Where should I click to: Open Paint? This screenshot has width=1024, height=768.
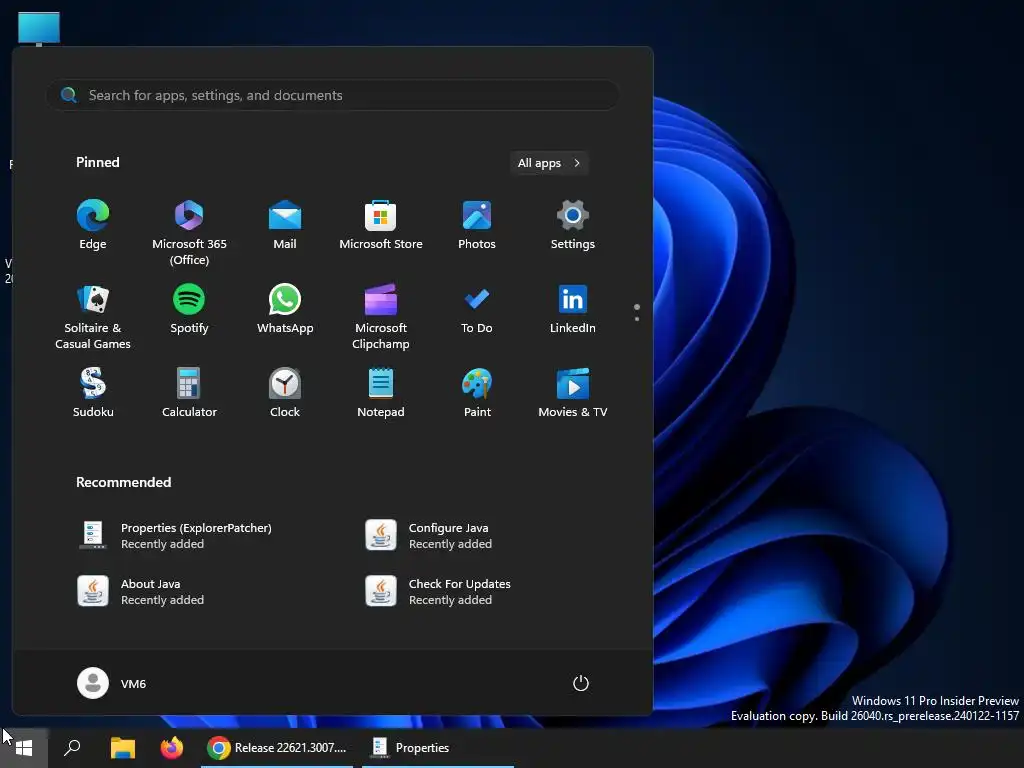(x=477, y=393)
